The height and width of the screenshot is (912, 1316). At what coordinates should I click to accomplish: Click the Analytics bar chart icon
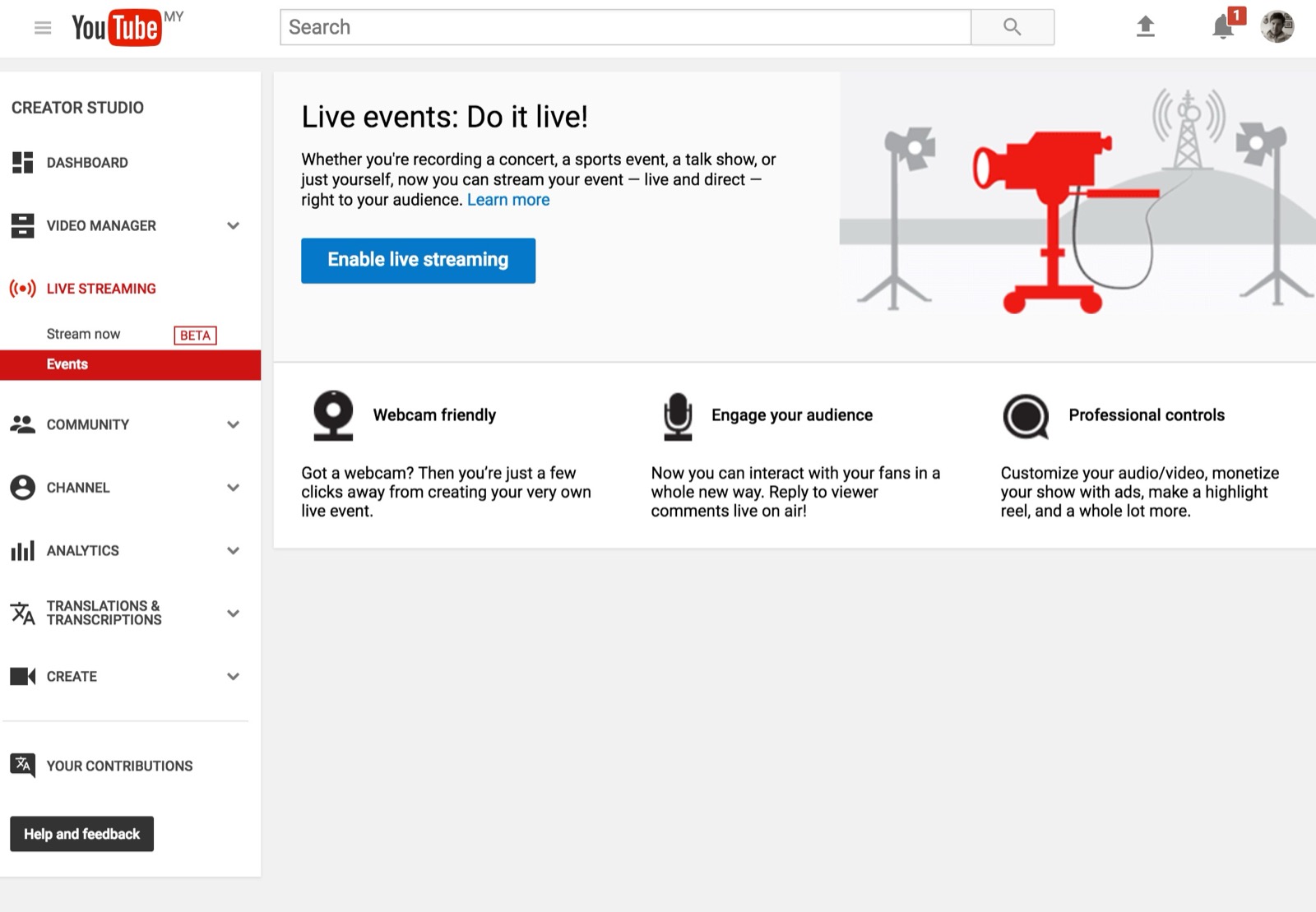[22, 551]
